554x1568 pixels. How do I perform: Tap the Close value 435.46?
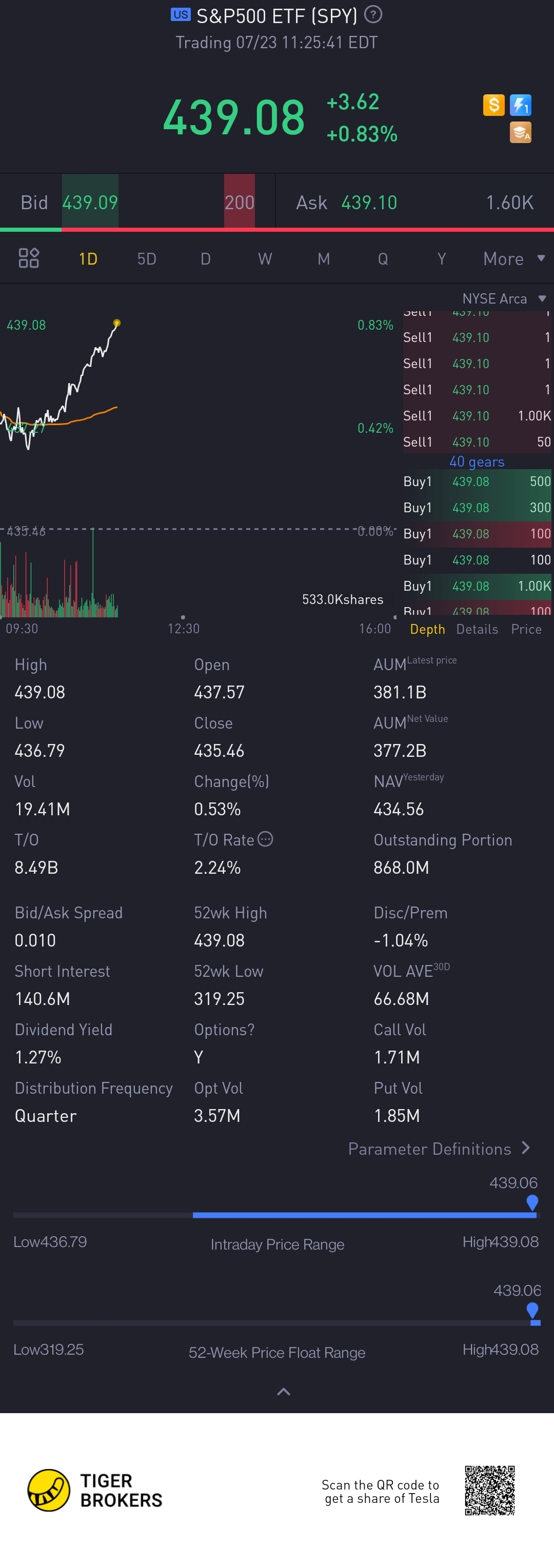coord(219,751)
